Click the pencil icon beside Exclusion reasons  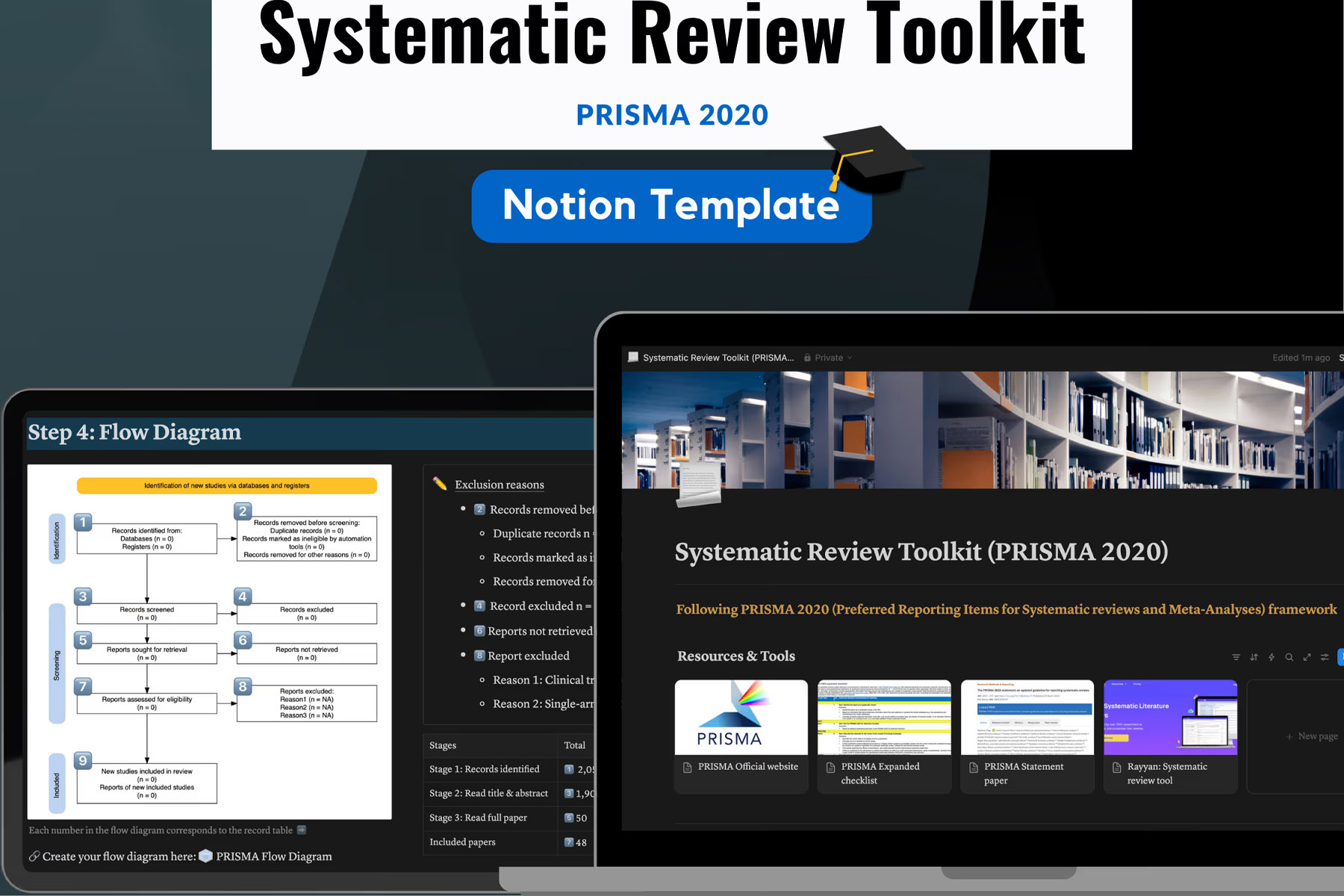(440, 484)
